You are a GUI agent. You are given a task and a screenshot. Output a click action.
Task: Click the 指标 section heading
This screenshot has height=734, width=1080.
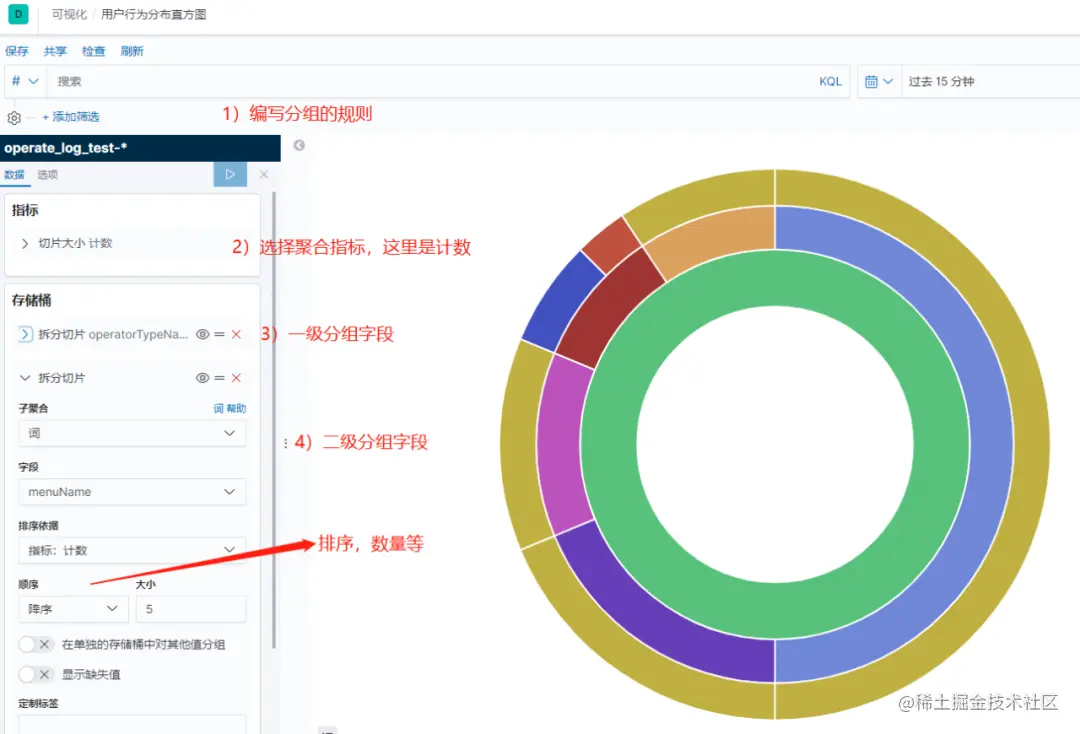click(x=25, y=210)
